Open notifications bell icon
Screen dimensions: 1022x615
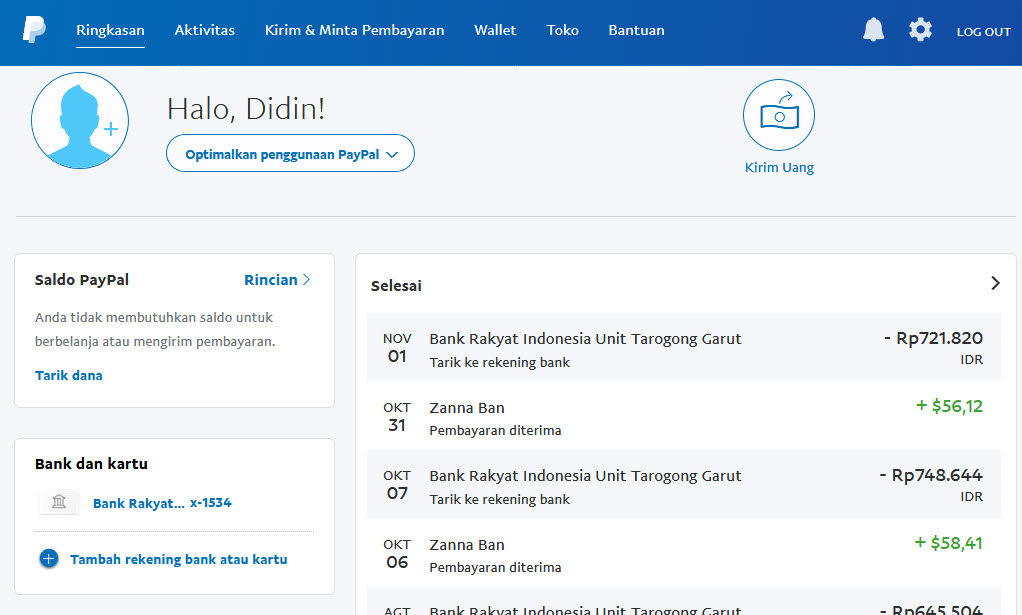(873, 30)
